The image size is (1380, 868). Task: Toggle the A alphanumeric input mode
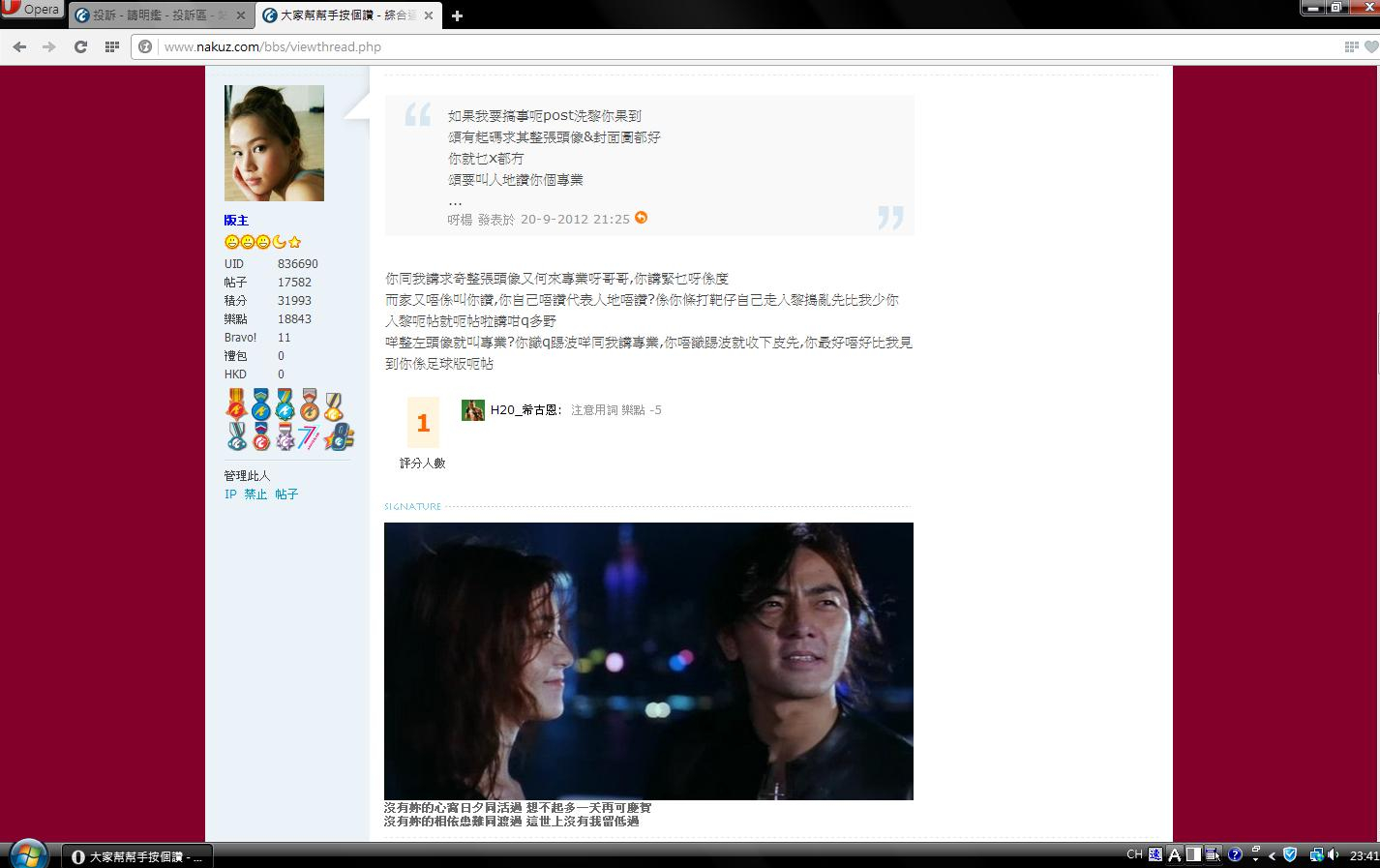coord(1175,854)
